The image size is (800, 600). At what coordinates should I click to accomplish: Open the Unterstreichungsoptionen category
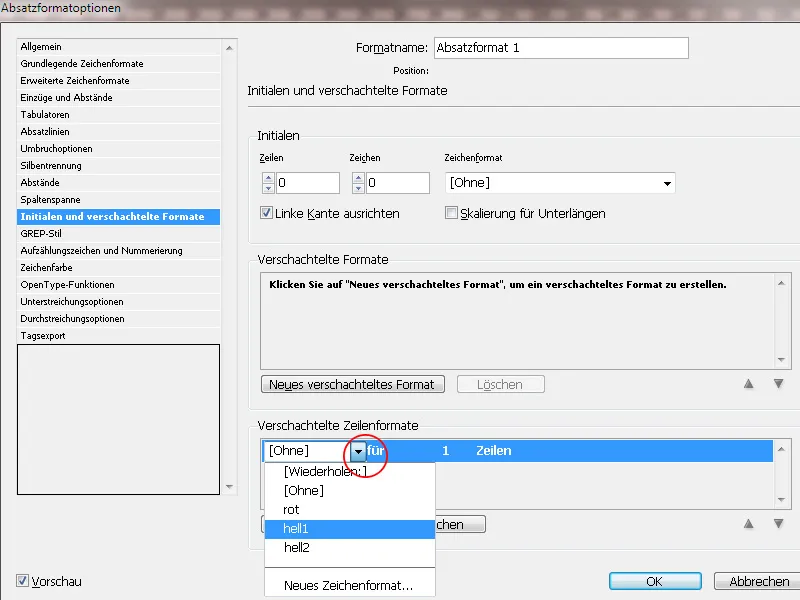click(x=118, y=302)
